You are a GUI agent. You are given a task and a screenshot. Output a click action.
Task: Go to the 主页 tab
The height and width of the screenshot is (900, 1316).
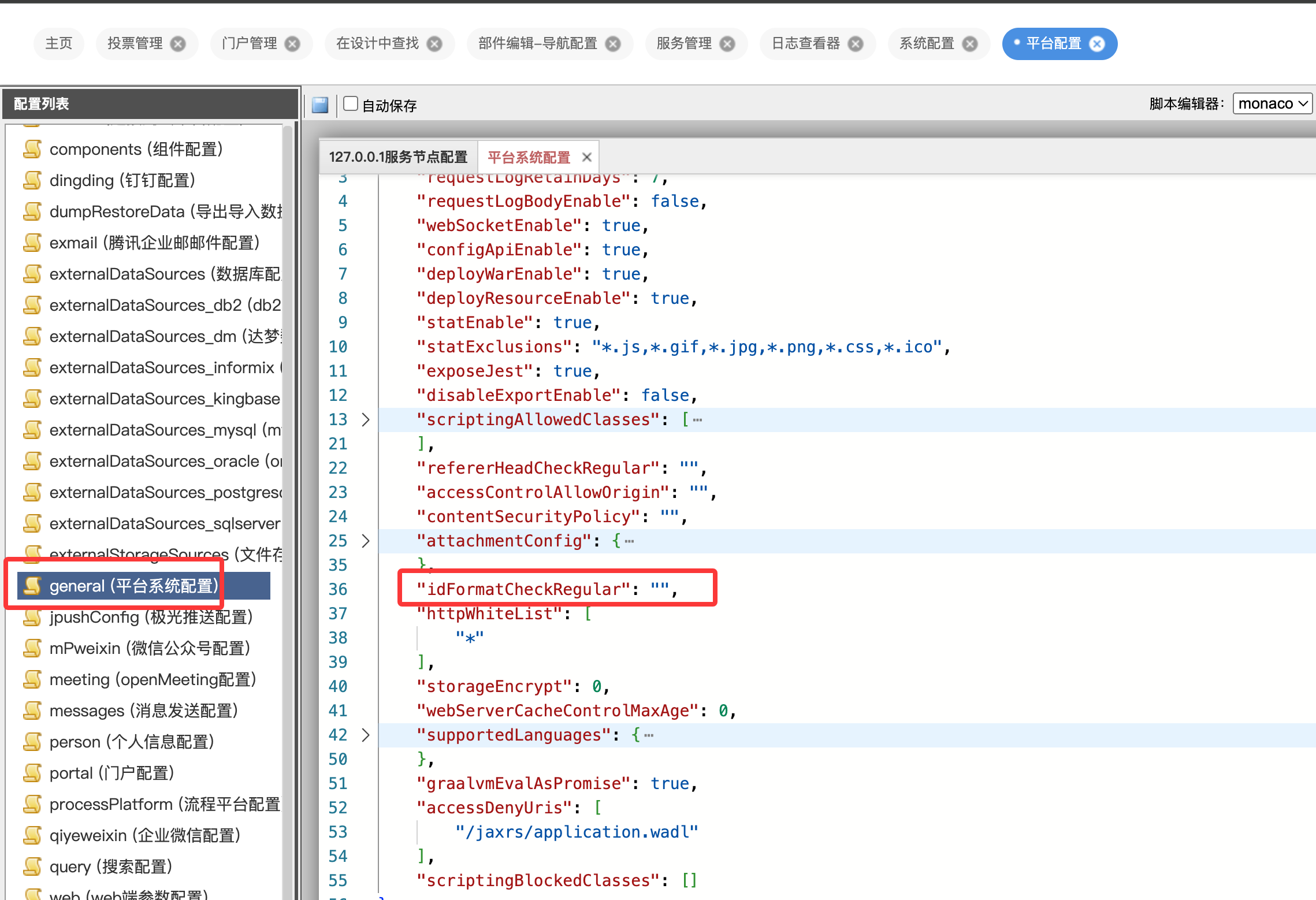[59, 44]
